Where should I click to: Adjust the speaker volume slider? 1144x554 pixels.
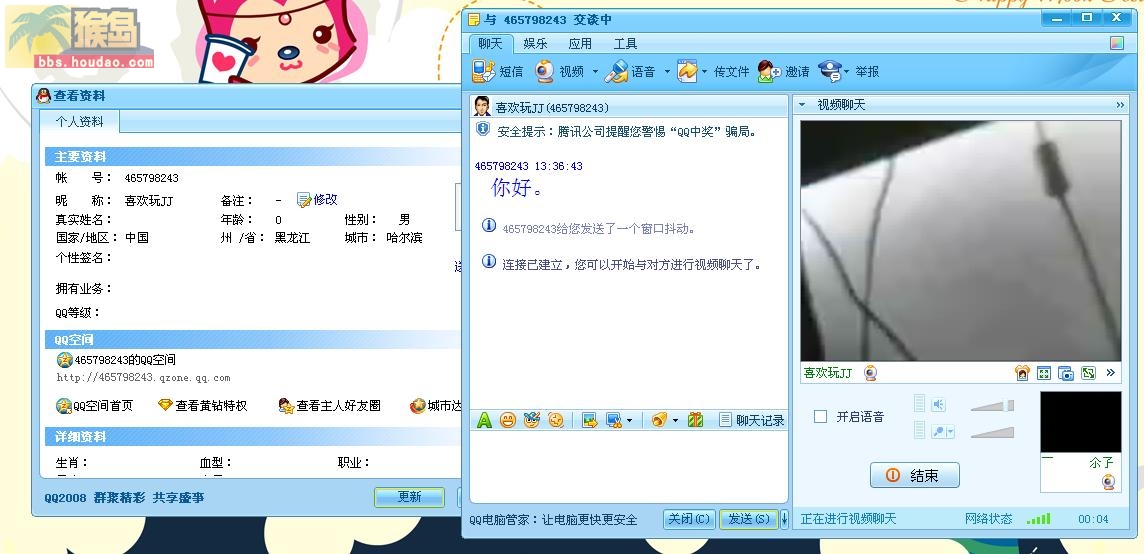(x=992, y=405)
